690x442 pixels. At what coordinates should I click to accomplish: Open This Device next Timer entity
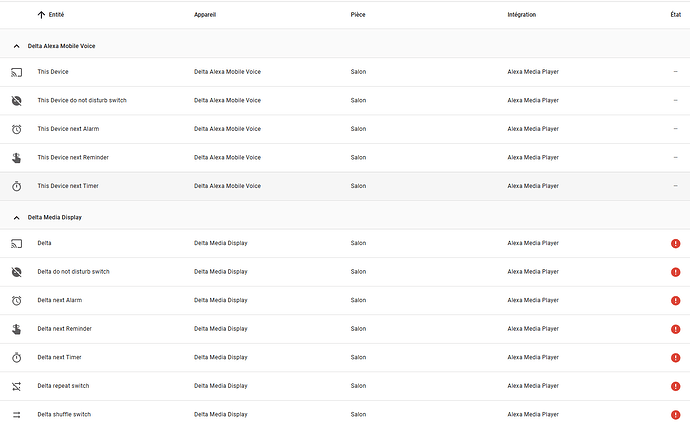pyautogui.click(x=68, y=186)
